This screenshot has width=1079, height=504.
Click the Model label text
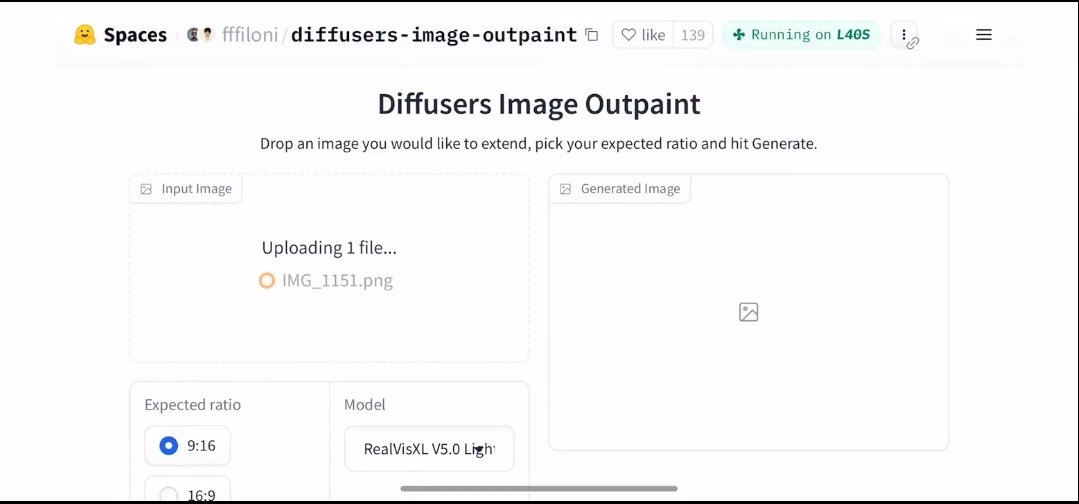point(365,405)
